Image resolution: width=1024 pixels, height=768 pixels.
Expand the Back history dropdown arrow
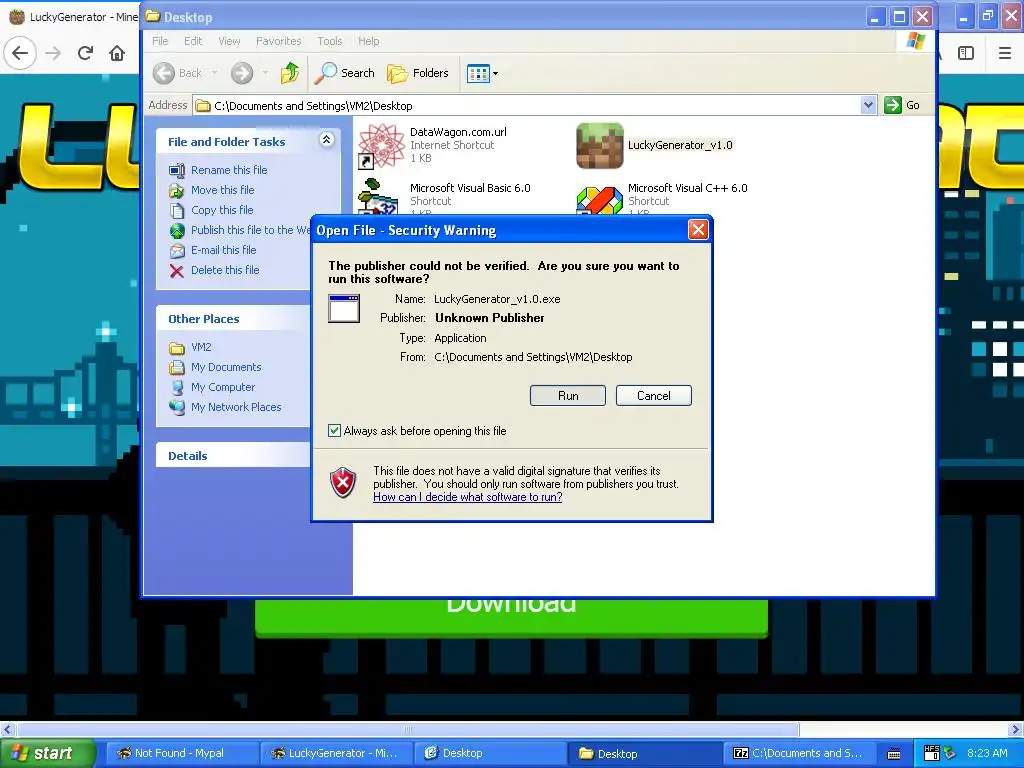(214, 73)
